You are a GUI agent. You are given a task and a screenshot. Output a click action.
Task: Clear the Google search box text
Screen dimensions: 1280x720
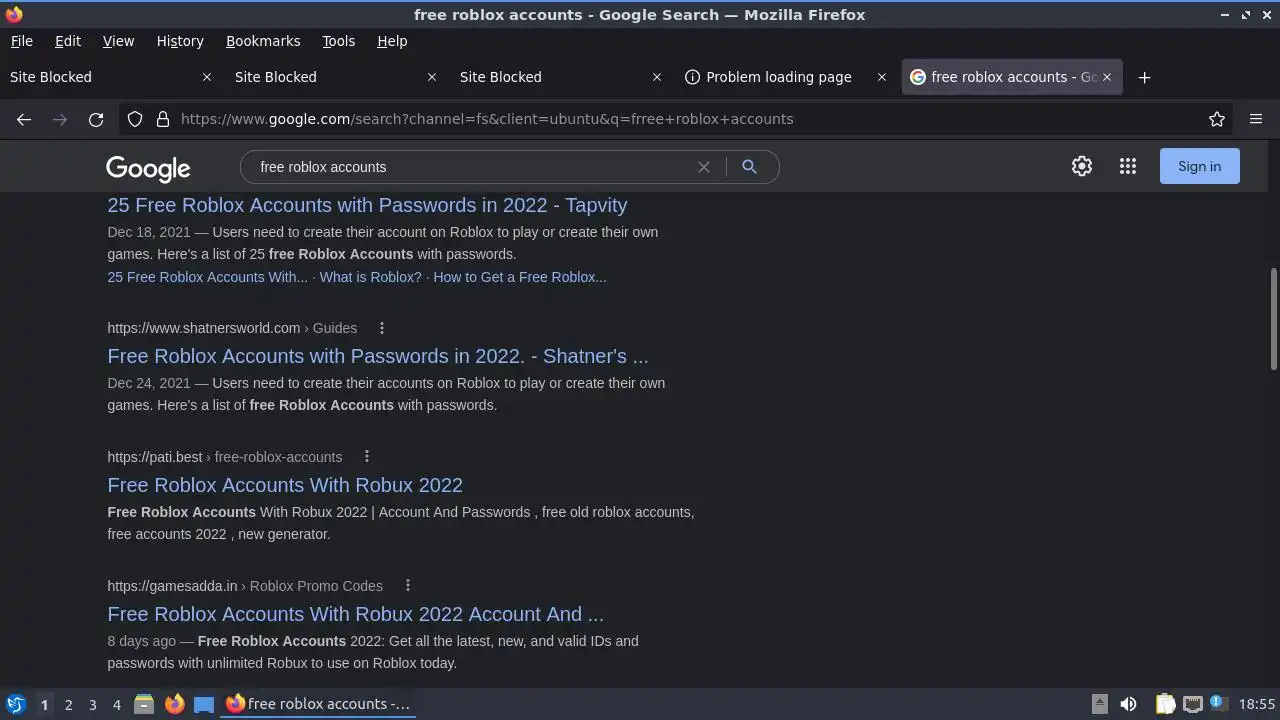(x=704, y=167)
